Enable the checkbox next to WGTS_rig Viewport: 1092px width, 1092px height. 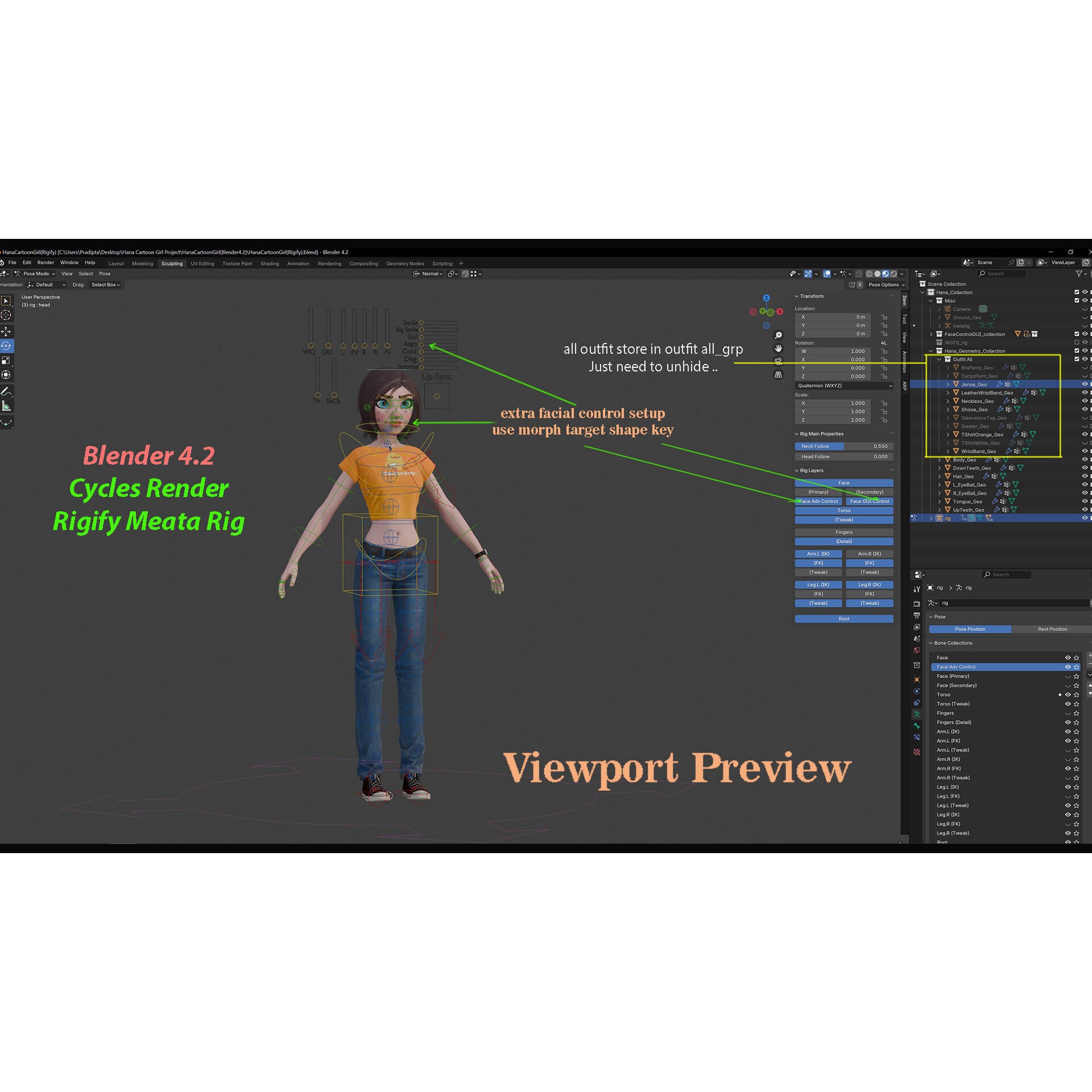pyautogui.click(x=1077, y=342)
